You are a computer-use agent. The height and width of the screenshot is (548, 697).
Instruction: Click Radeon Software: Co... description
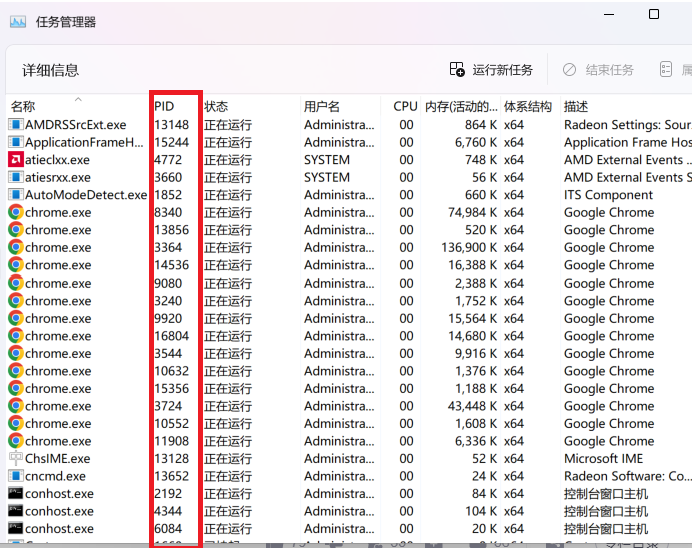pos(628,476)
